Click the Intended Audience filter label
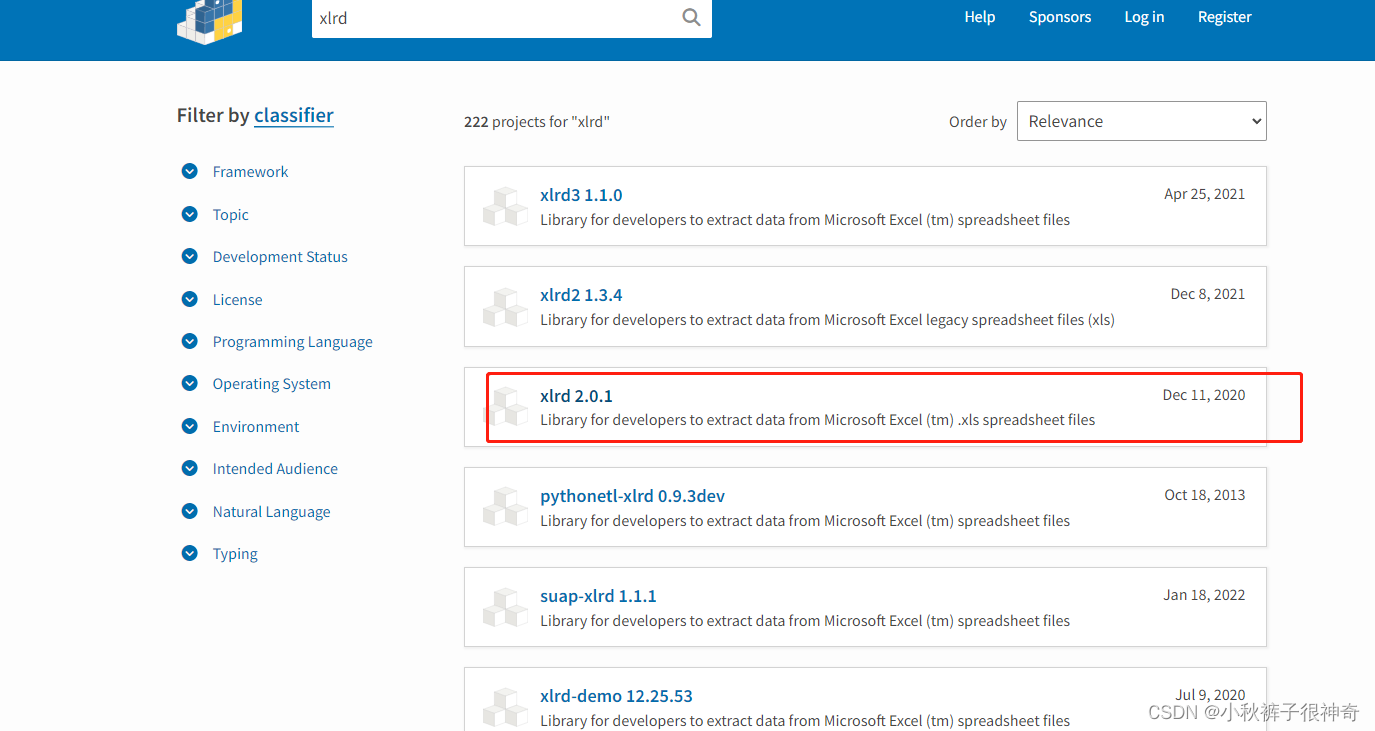Screen dimensions: 1375x731 pyautogui.click(x=275, y=468)
